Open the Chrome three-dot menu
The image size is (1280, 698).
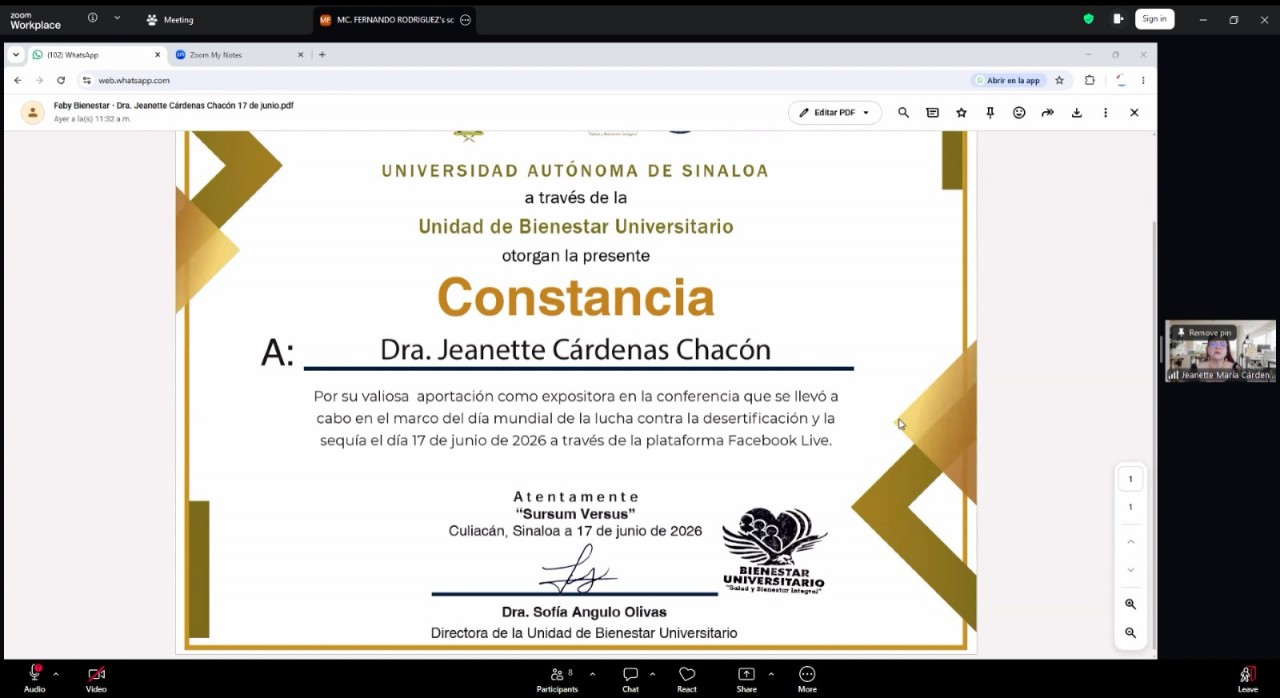(x=1143, y=80)
